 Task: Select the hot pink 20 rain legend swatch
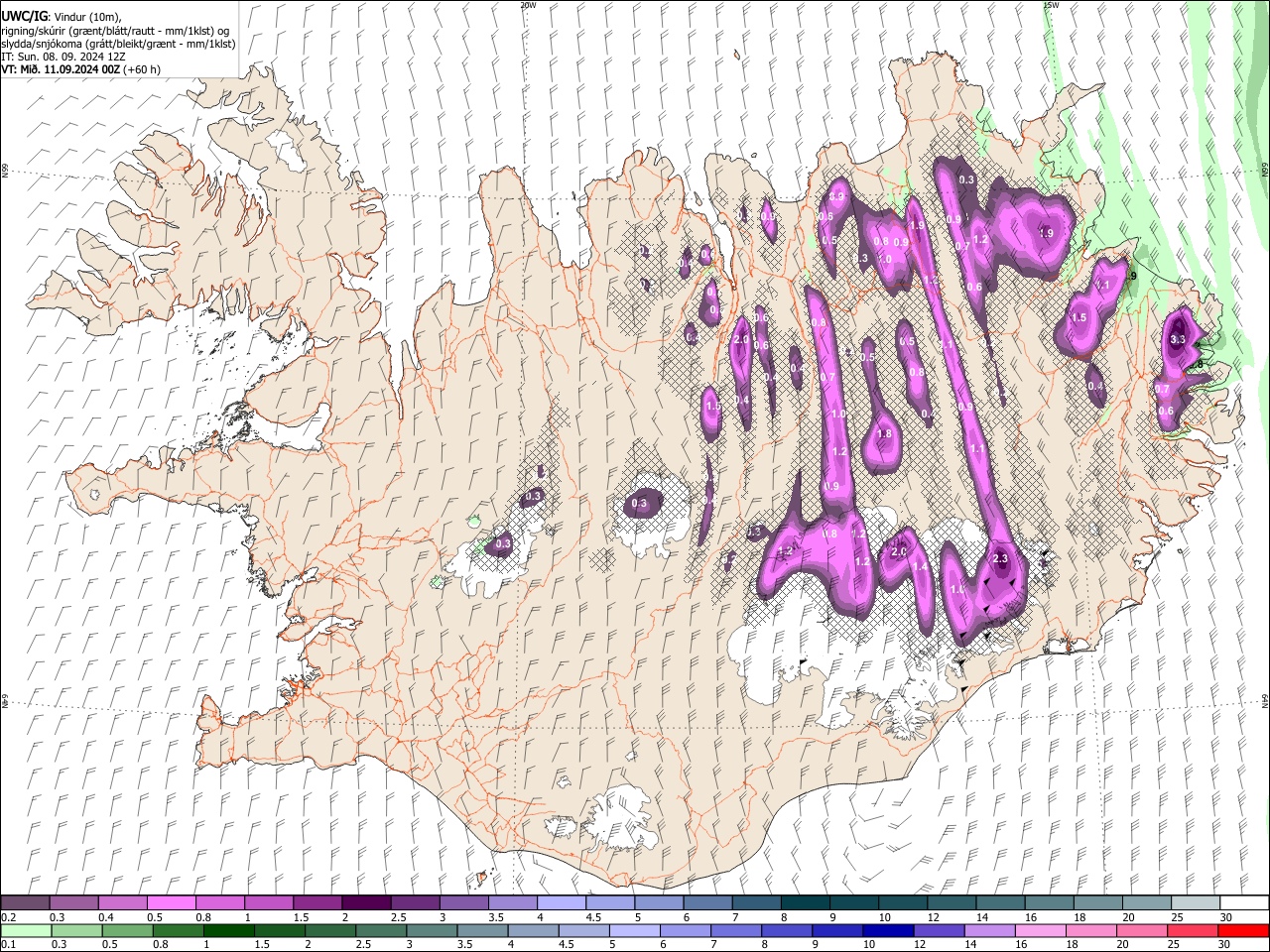[1142, 931]
